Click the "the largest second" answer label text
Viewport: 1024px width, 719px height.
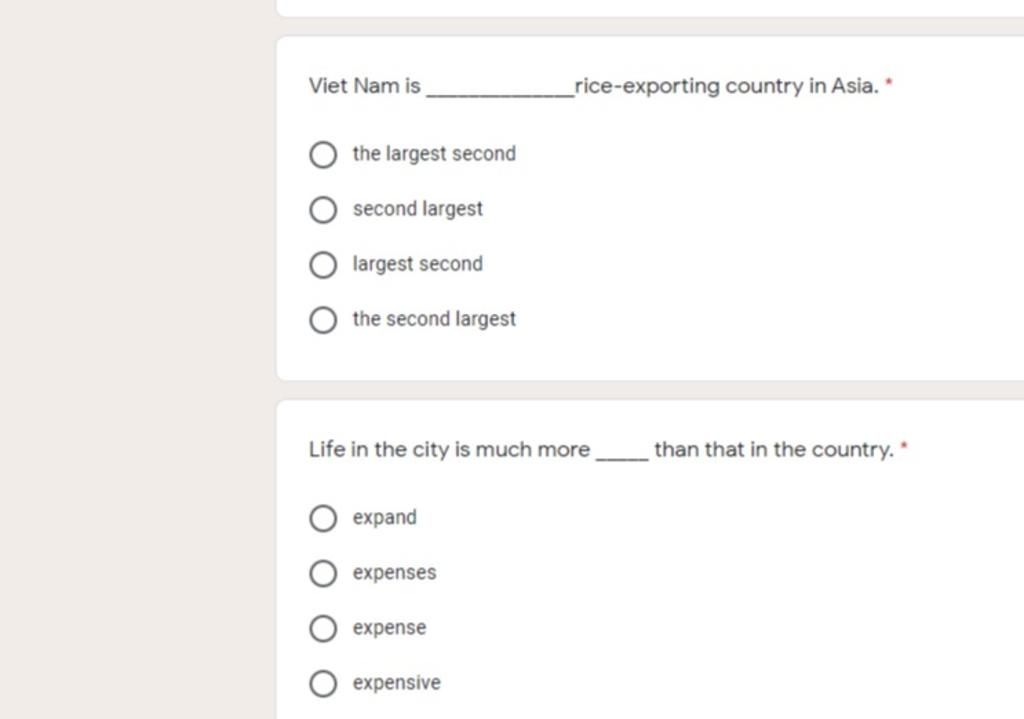click(x=434, y=154)
